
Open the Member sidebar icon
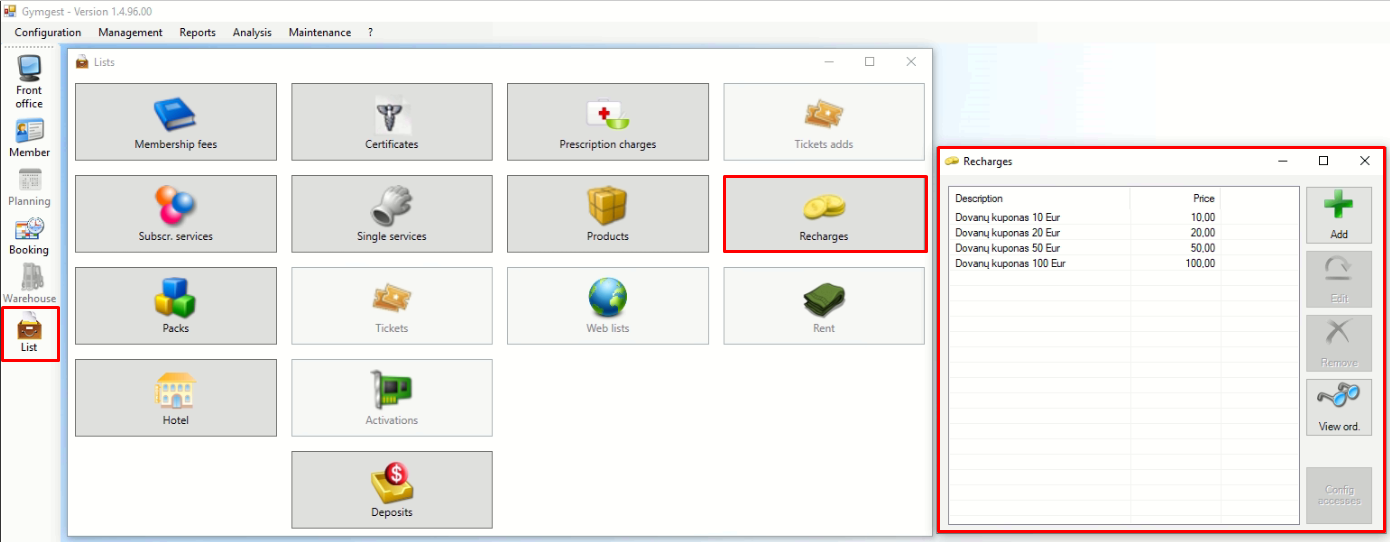click(29, 139)
